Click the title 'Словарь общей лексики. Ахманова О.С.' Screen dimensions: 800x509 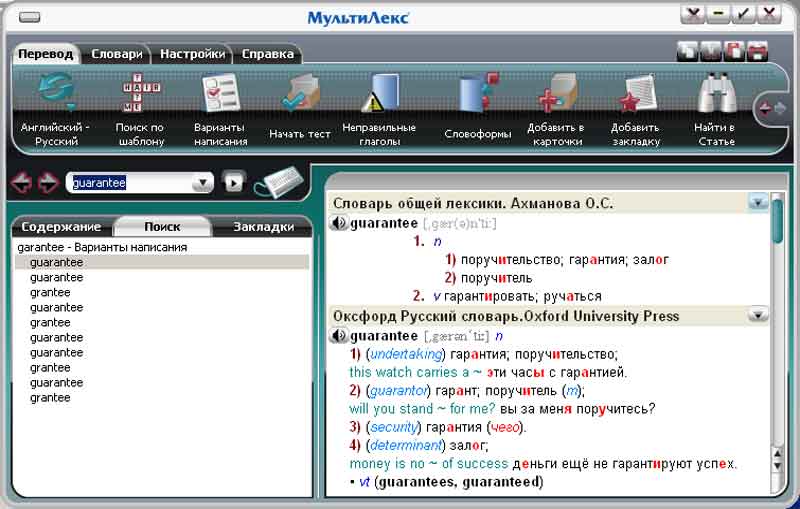coord(473,203)
